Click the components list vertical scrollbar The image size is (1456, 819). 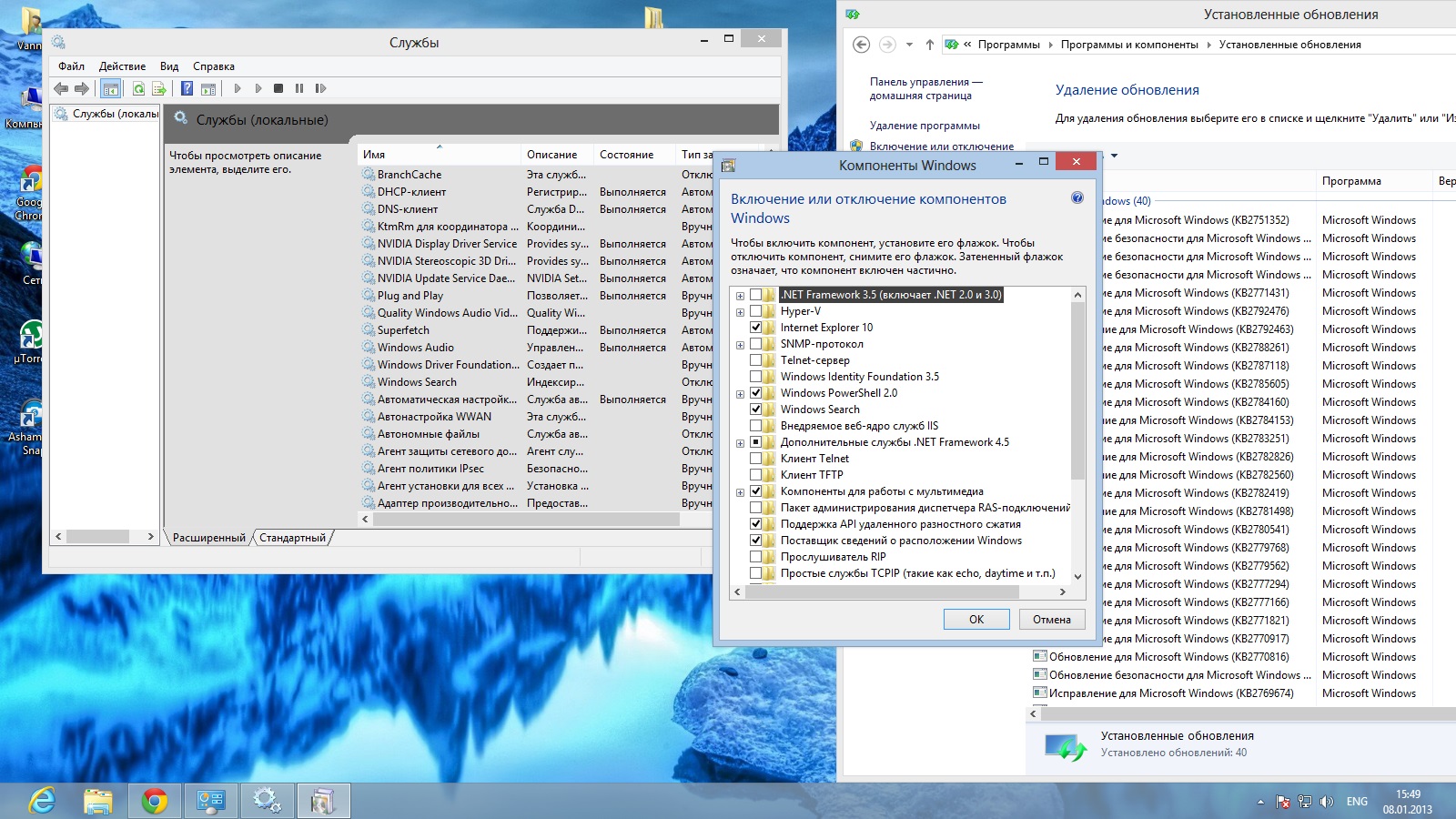[1077, 391]
